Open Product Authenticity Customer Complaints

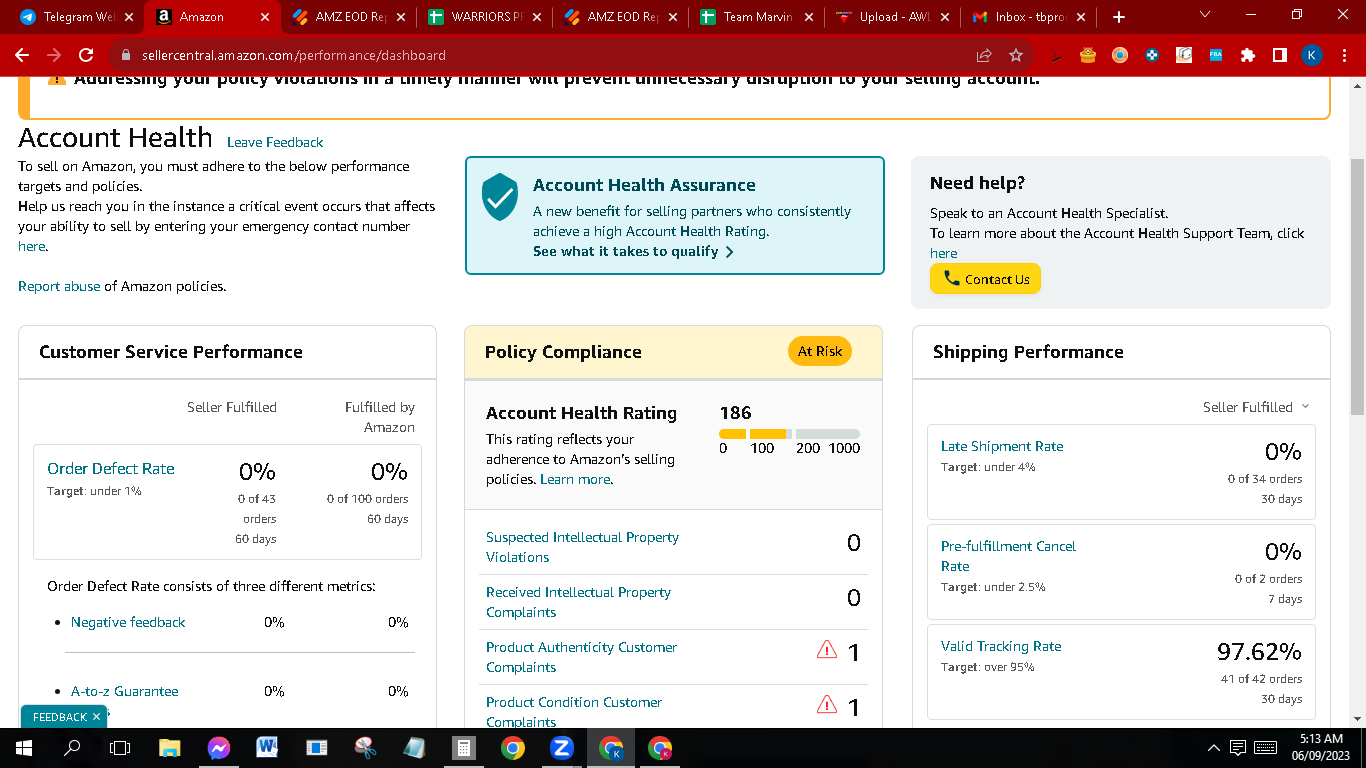click(581, 657)
